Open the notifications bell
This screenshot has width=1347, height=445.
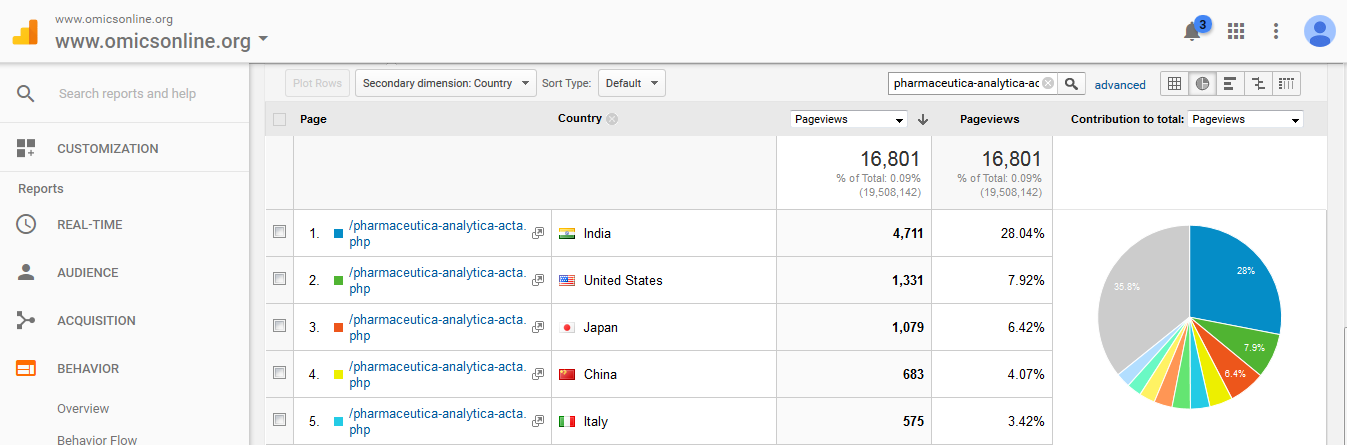pos(1192,32)
